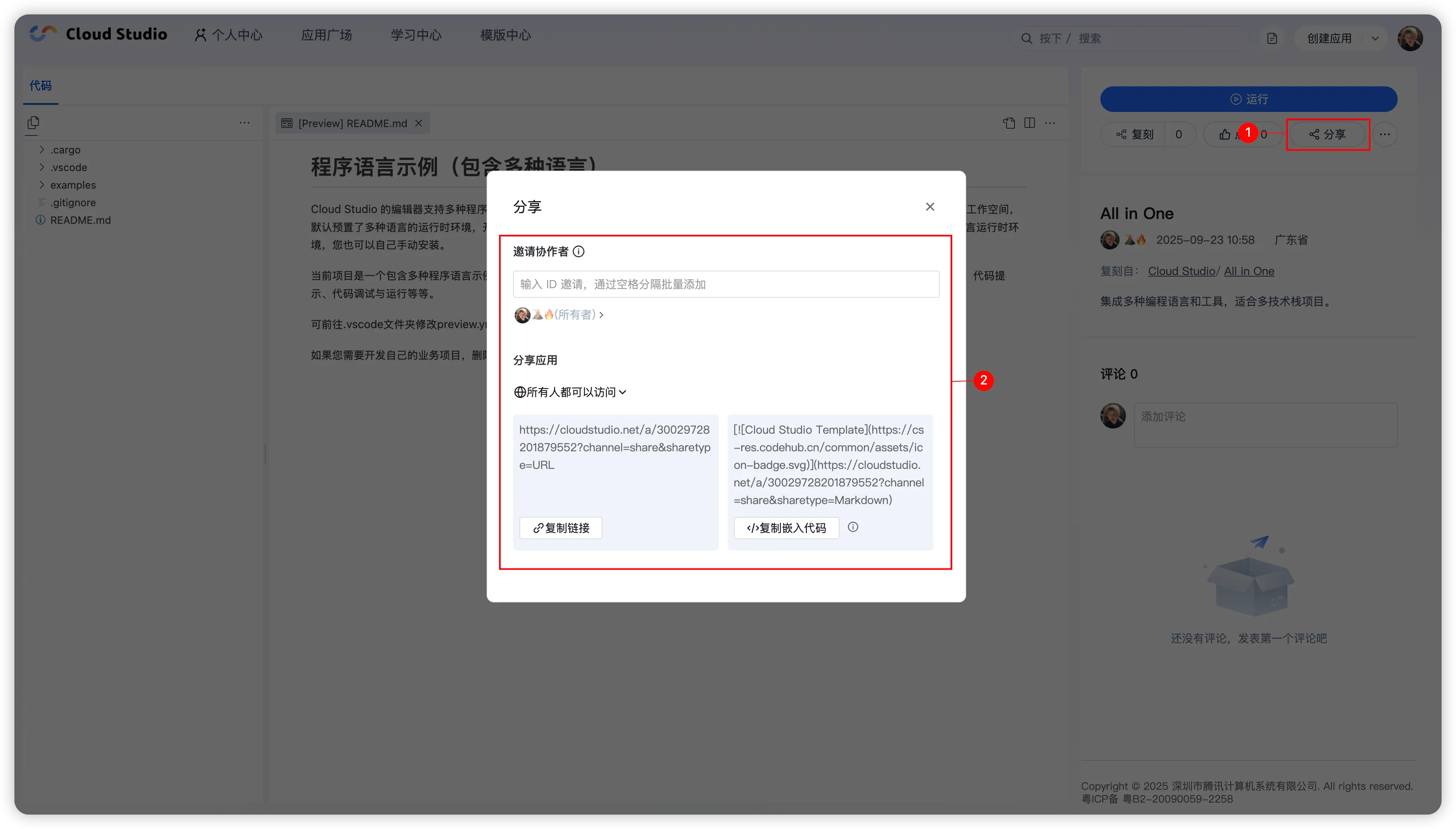Click the 复制嵌入代码 button

click(x=786, y=528)
